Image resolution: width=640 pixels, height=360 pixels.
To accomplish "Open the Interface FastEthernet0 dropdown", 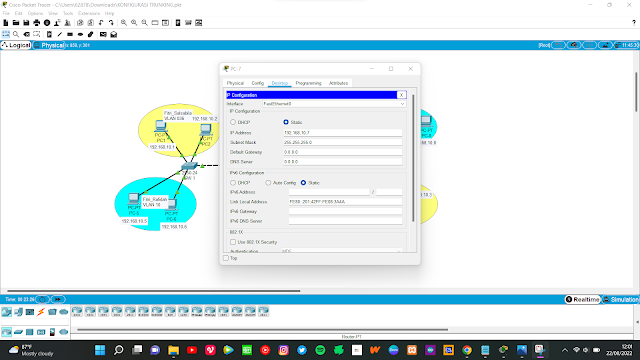I will coord(334,104).
